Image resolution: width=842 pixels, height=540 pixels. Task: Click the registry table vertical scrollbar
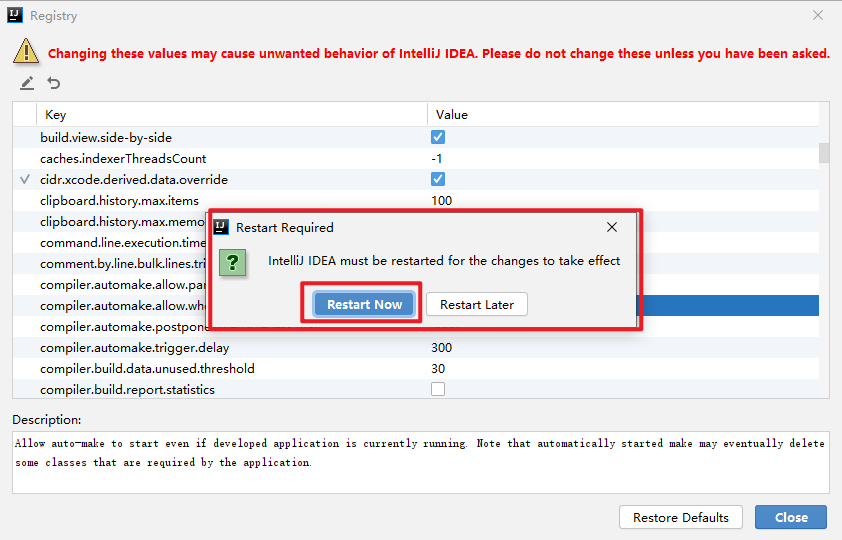point(824,153)
